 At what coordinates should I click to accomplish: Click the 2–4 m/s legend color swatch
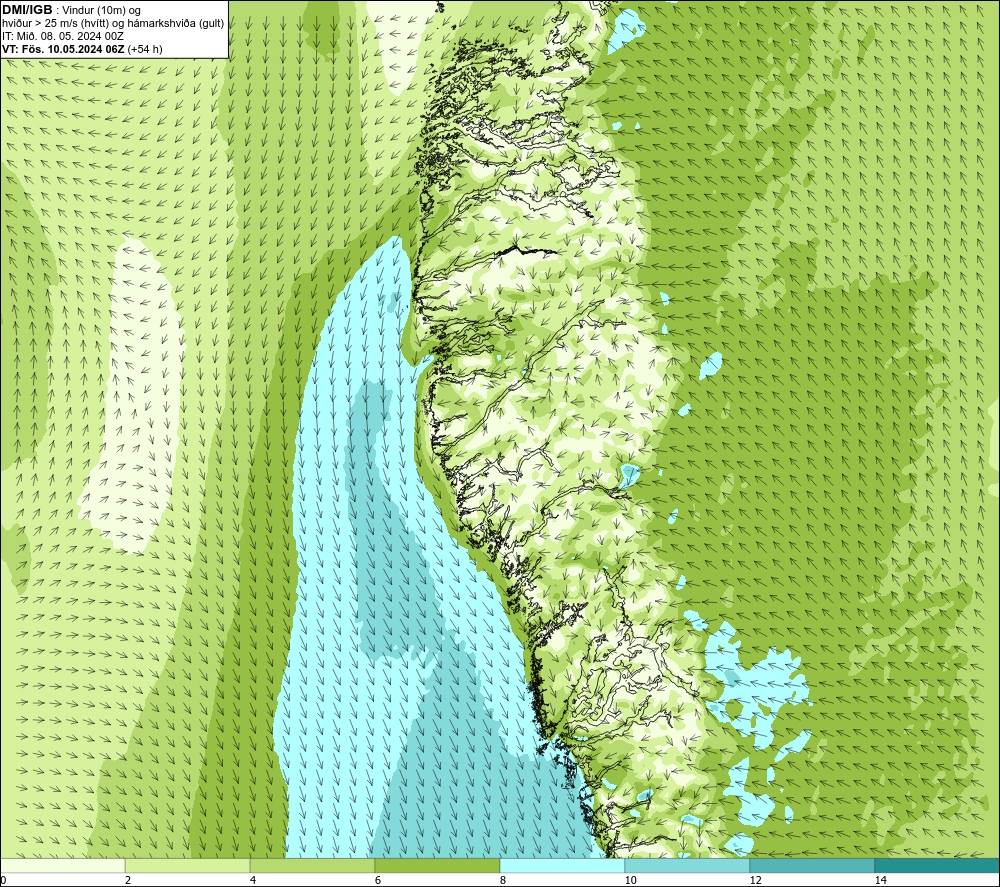point(188,866)
